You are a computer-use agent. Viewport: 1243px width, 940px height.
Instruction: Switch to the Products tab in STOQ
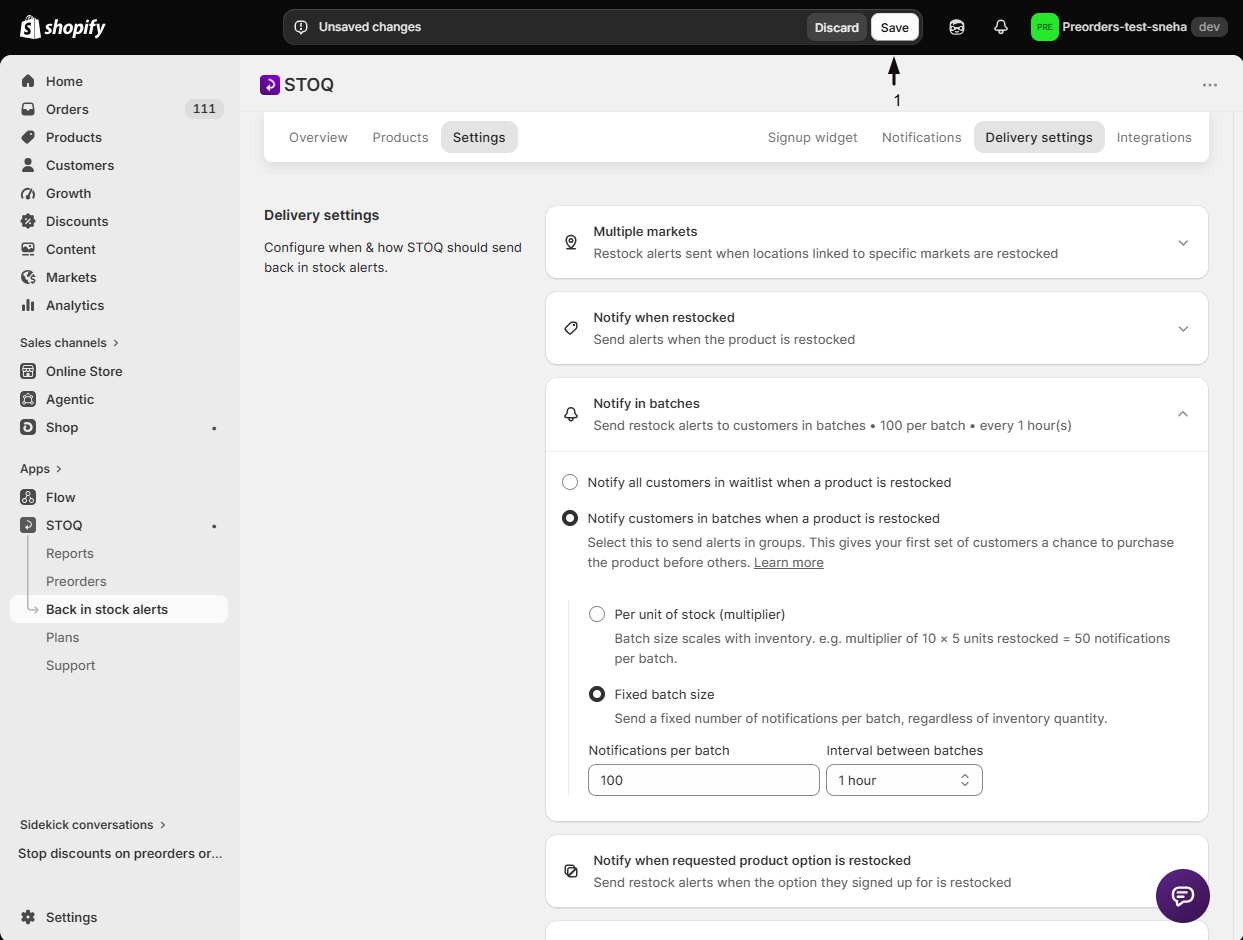pyautogui.click(x=400, y=137)
